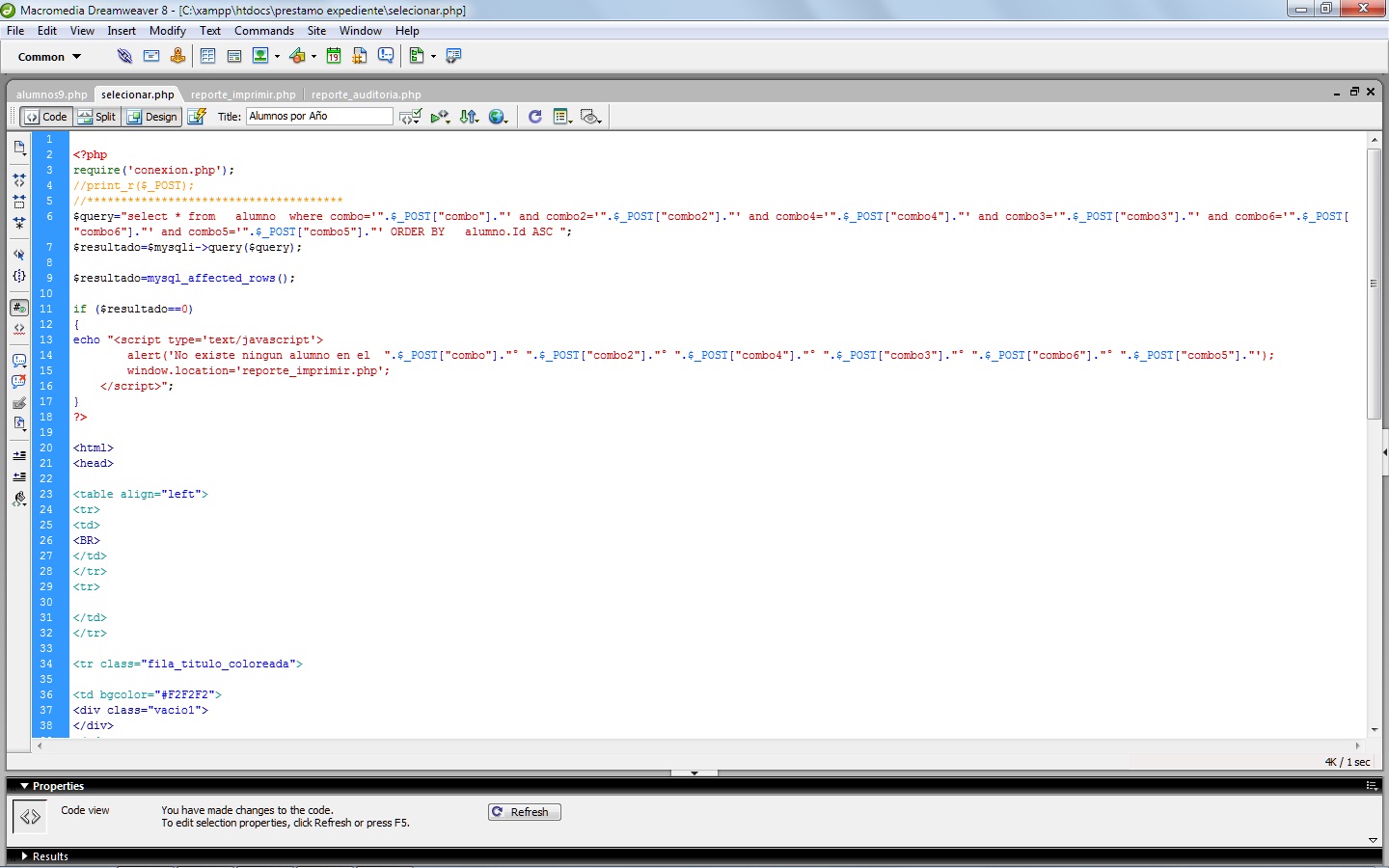Click the Title field containing Alumnos por Año
The height and width of the screenshot is (868, 1389).
[x=320, y=116]
